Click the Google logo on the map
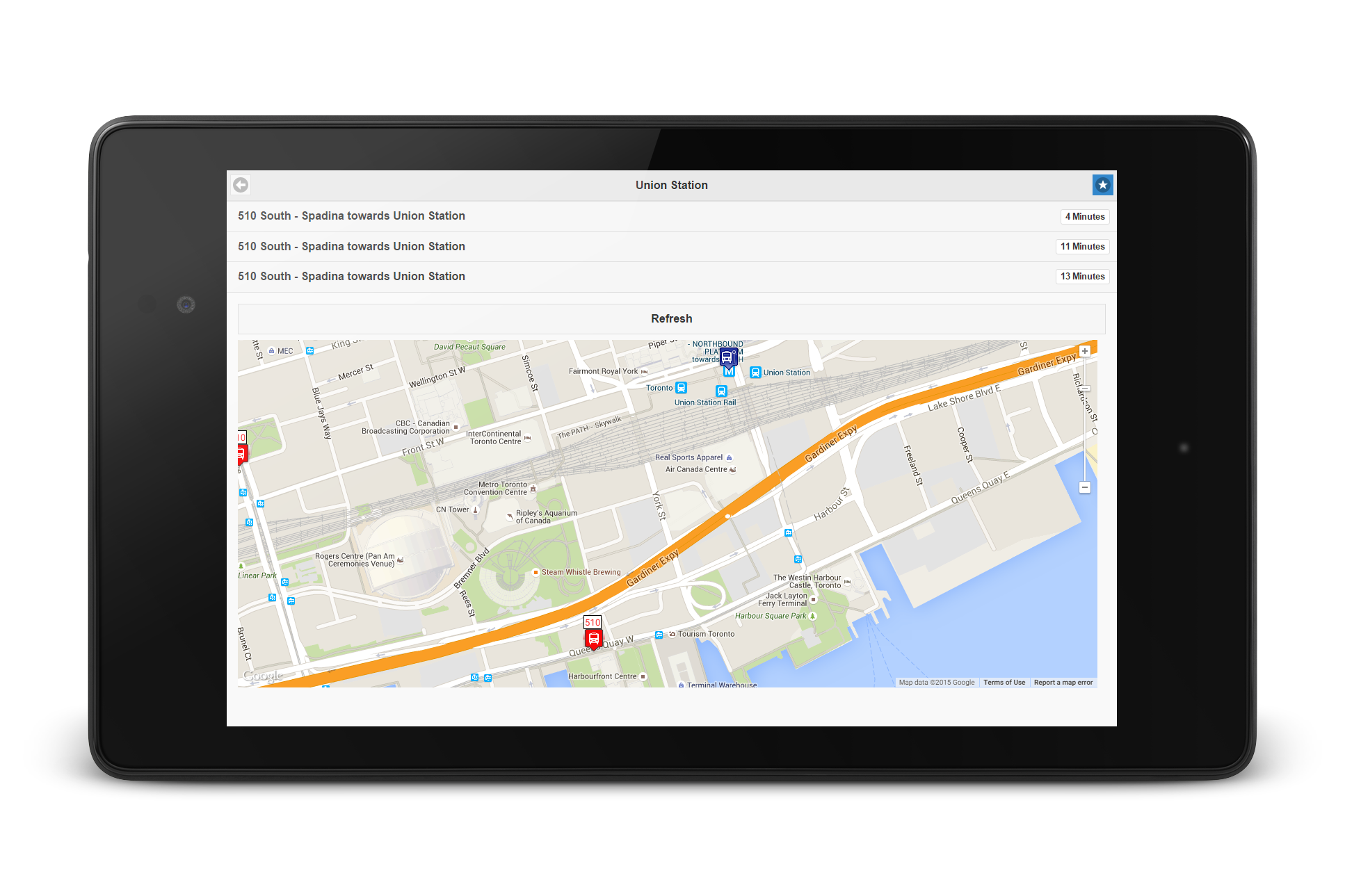 click(263, 676)
